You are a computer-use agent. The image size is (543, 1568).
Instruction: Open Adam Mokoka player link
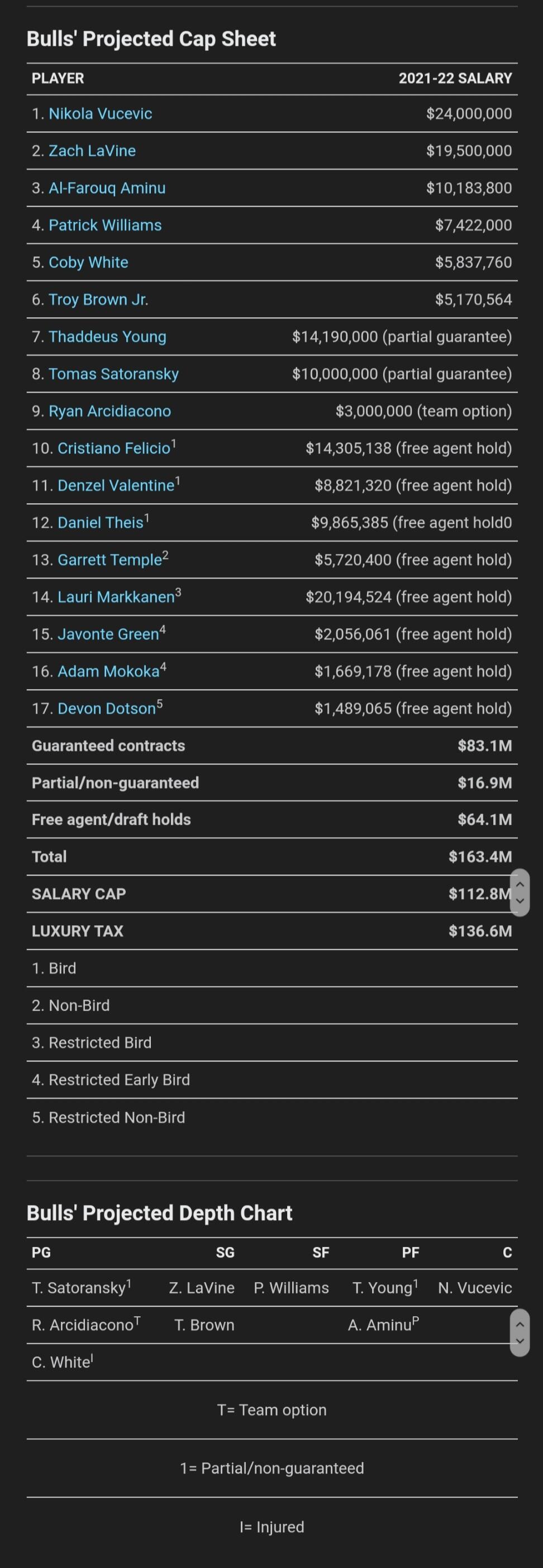pyautogui.click(x=108, y=671)
